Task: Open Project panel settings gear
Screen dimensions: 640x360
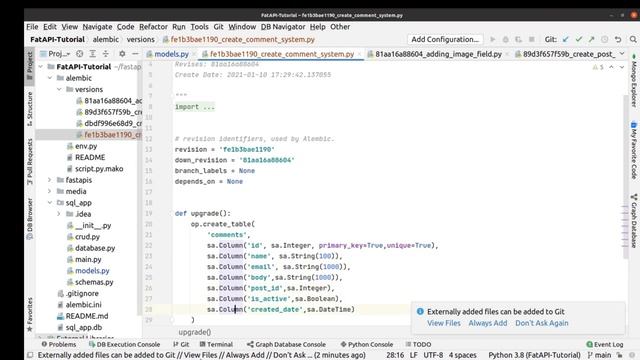Action: click(x=122, y=54)
